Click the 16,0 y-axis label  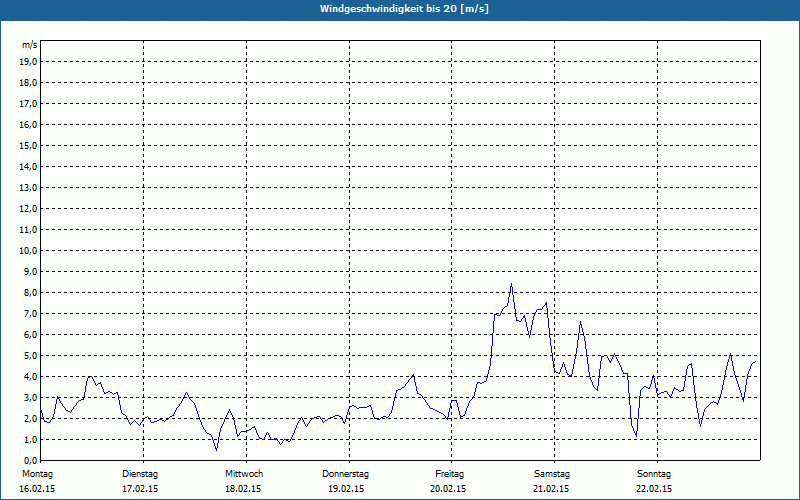(28, 124)
